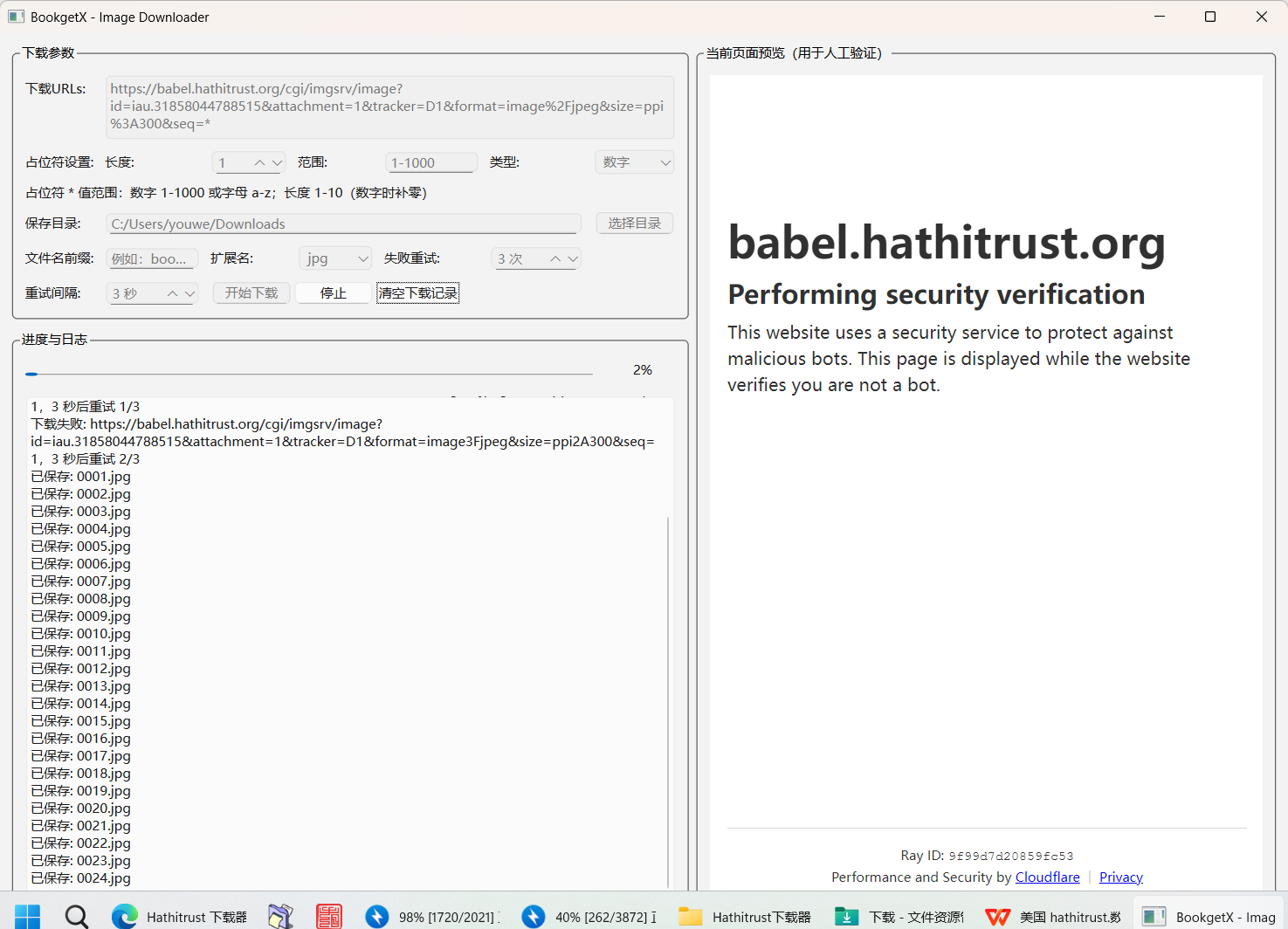Open the 类型 数字 dropdown
The width and height of the screenshot is (1288, 929).
(635, 162)
